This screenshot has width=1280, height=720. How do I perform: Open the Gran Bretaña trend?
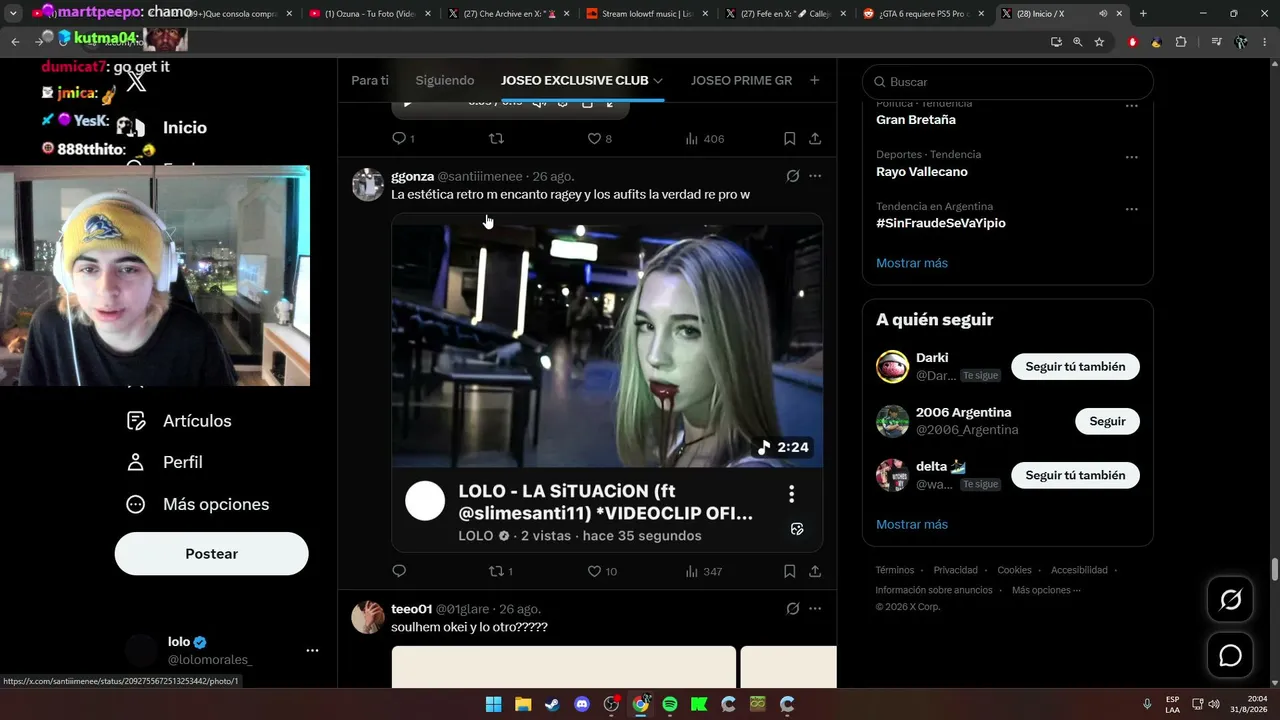click(x=916, y=119)
